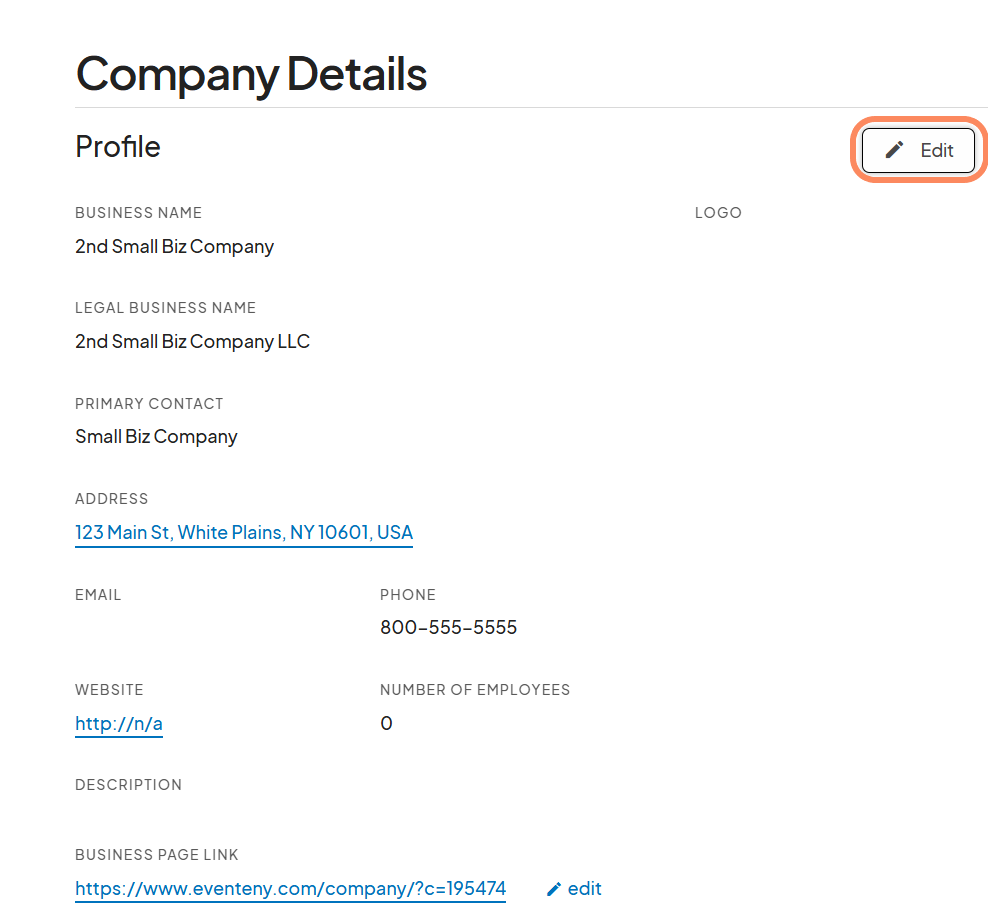Click the phone number 800-555-5555
This screenshot has width=988, height=914.
point(448,628)
